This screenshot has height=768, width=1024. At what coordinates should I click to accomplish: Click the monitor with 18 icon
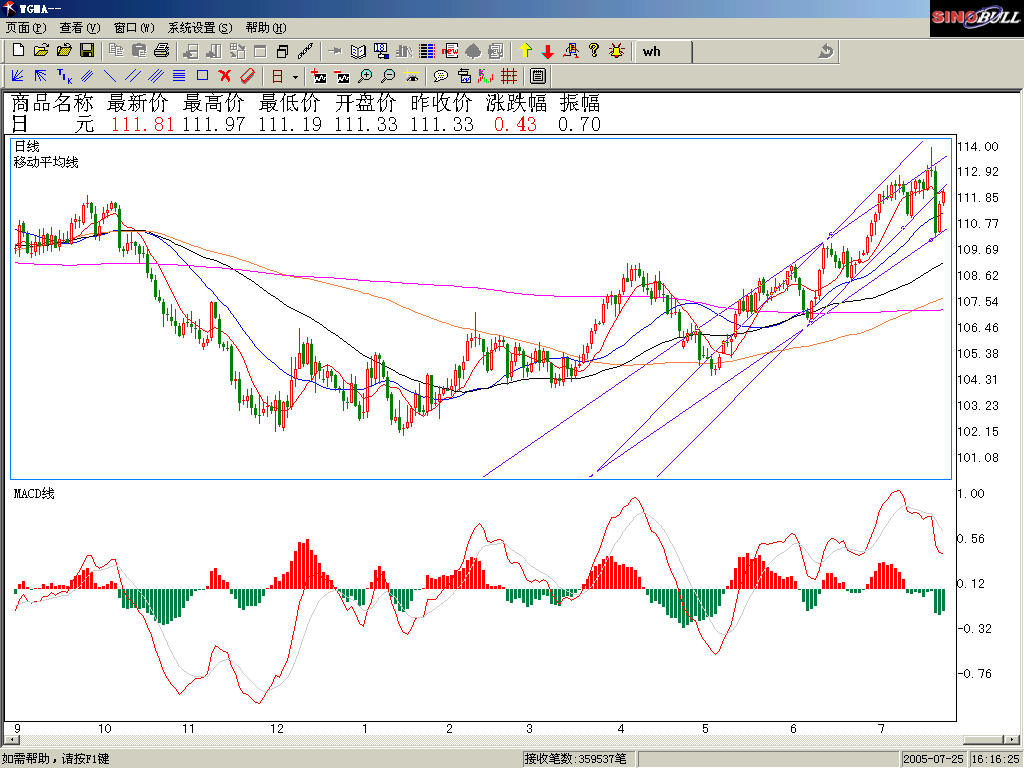point(381,51)
